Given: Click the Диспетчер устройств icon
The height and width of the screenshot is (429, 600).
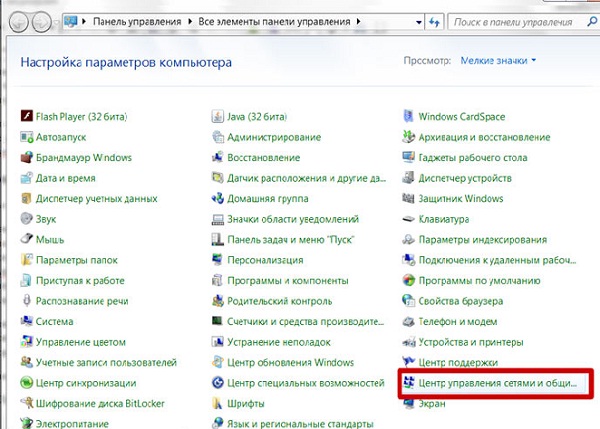Looking at the screenshot, I should click(408, 178).
